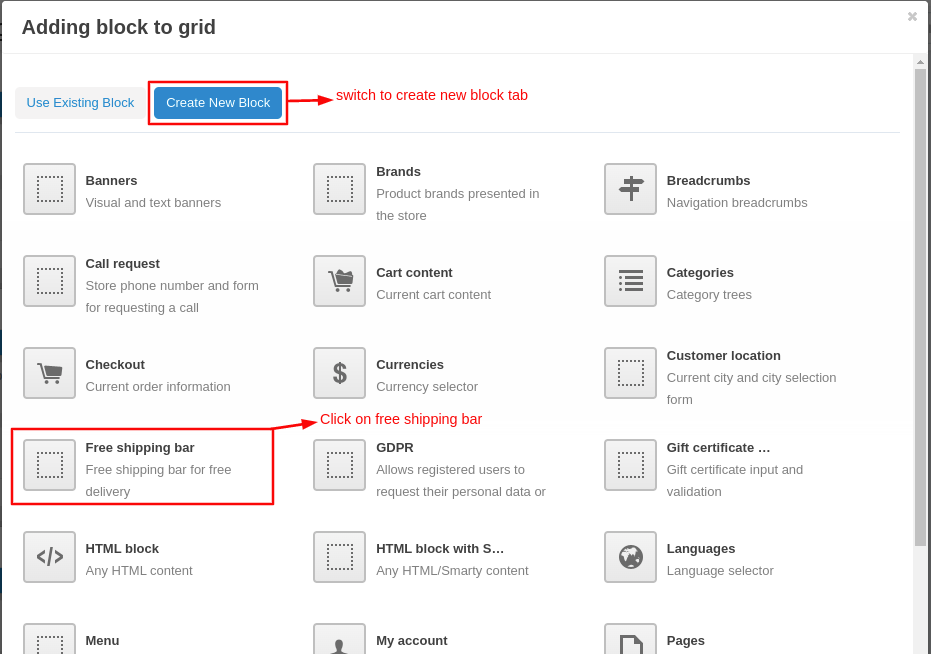Click the Categories title

[700, 273]
